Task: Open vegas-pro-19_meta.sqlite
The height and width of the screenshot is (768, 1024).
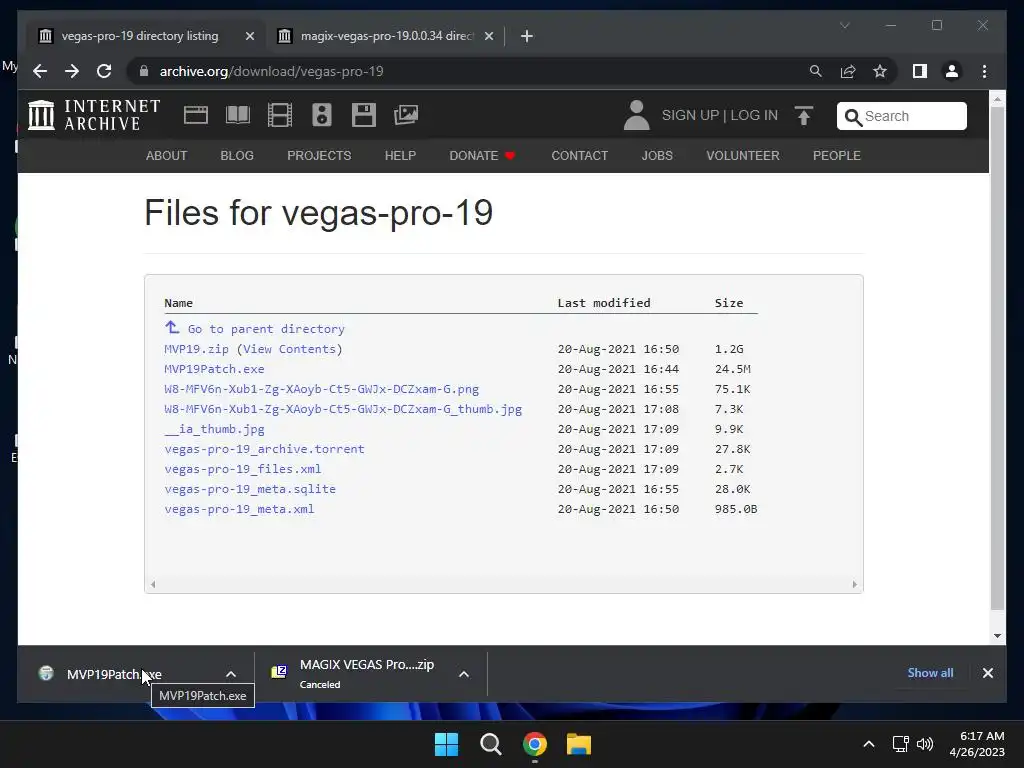Action: pyautogui.click(x=250, y=489)
